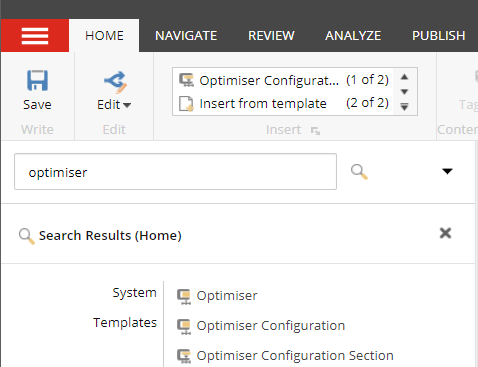Click the search magnifier button
Screen dimensions: 478x367
(x=359, y=172)
